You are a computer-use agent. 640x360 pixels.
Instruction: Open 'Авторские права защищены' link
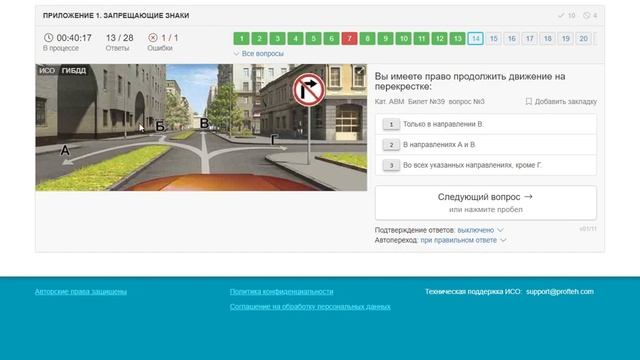pos(81,291)
